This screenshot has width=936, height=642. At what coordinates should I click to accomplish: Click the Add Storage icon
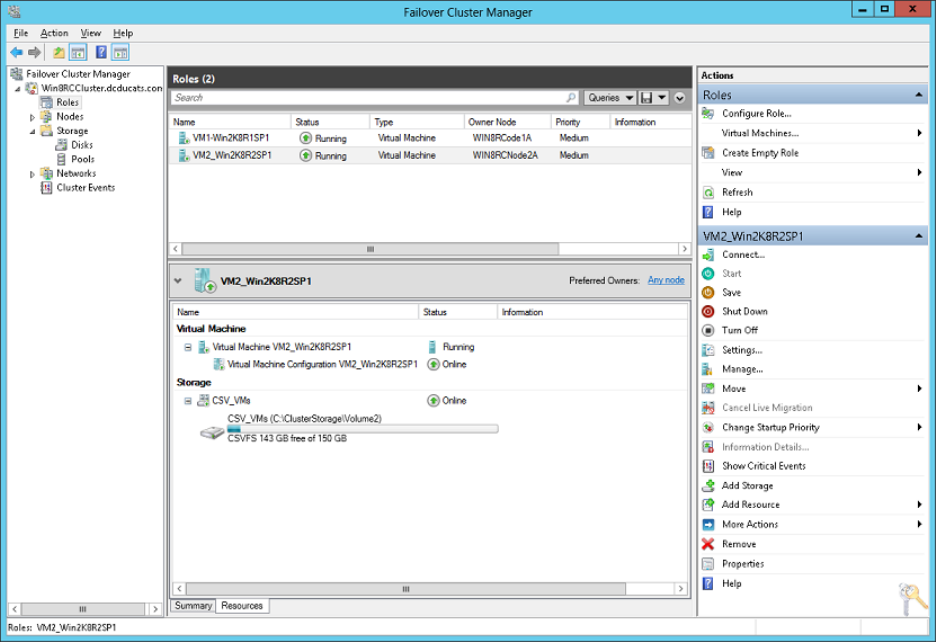coord(708,486)
